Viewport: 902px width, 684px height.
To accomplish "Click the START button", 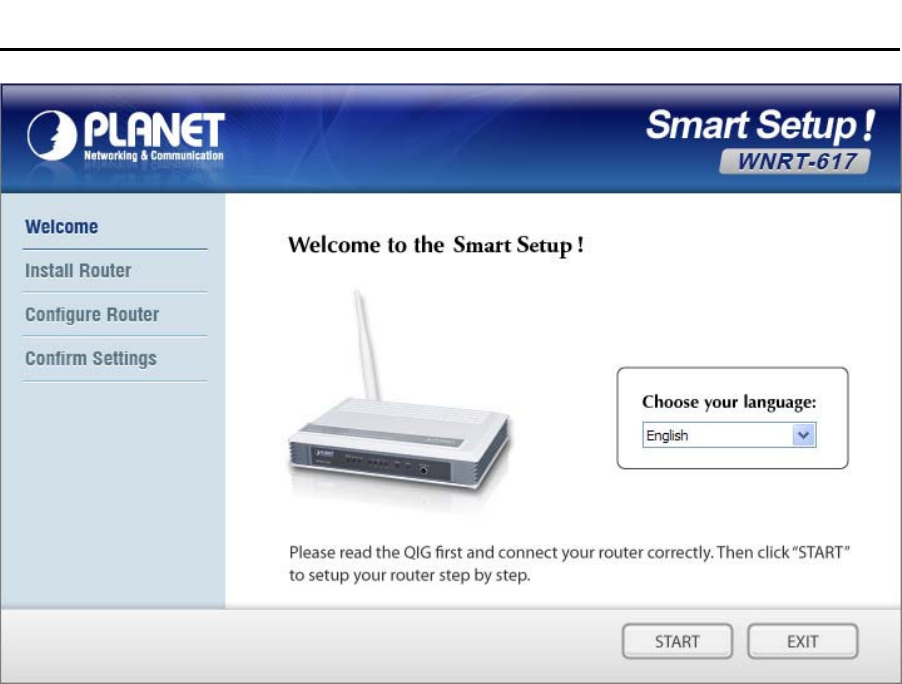I will pyautogui.click(x=677, y=641).
